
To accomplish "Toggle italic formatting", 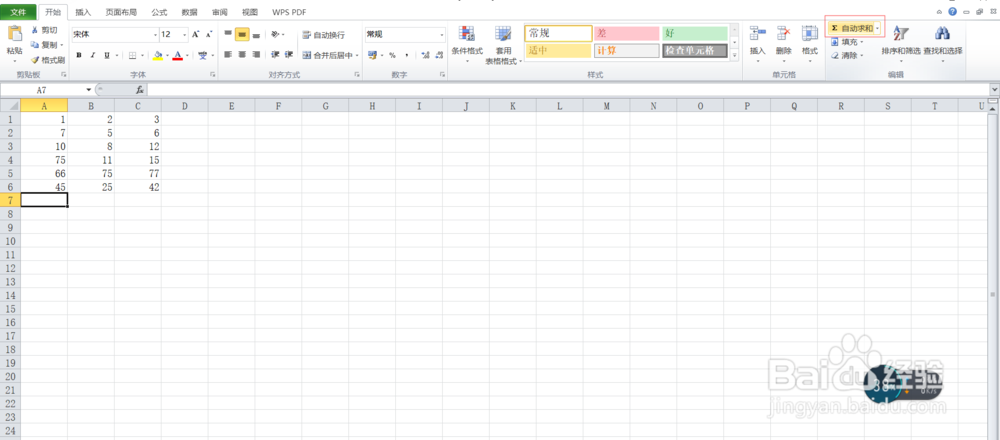I will point(92,55).
